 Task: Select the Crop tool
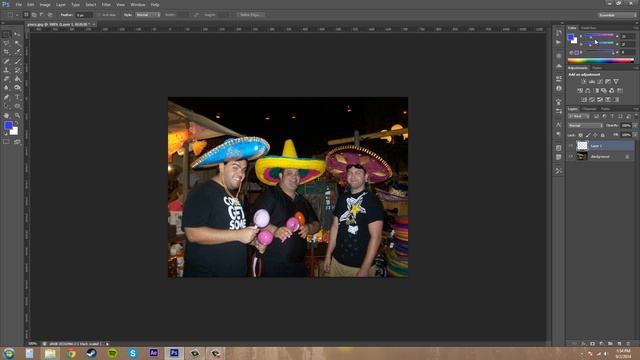pyautogui.click(x=6, y=52)
